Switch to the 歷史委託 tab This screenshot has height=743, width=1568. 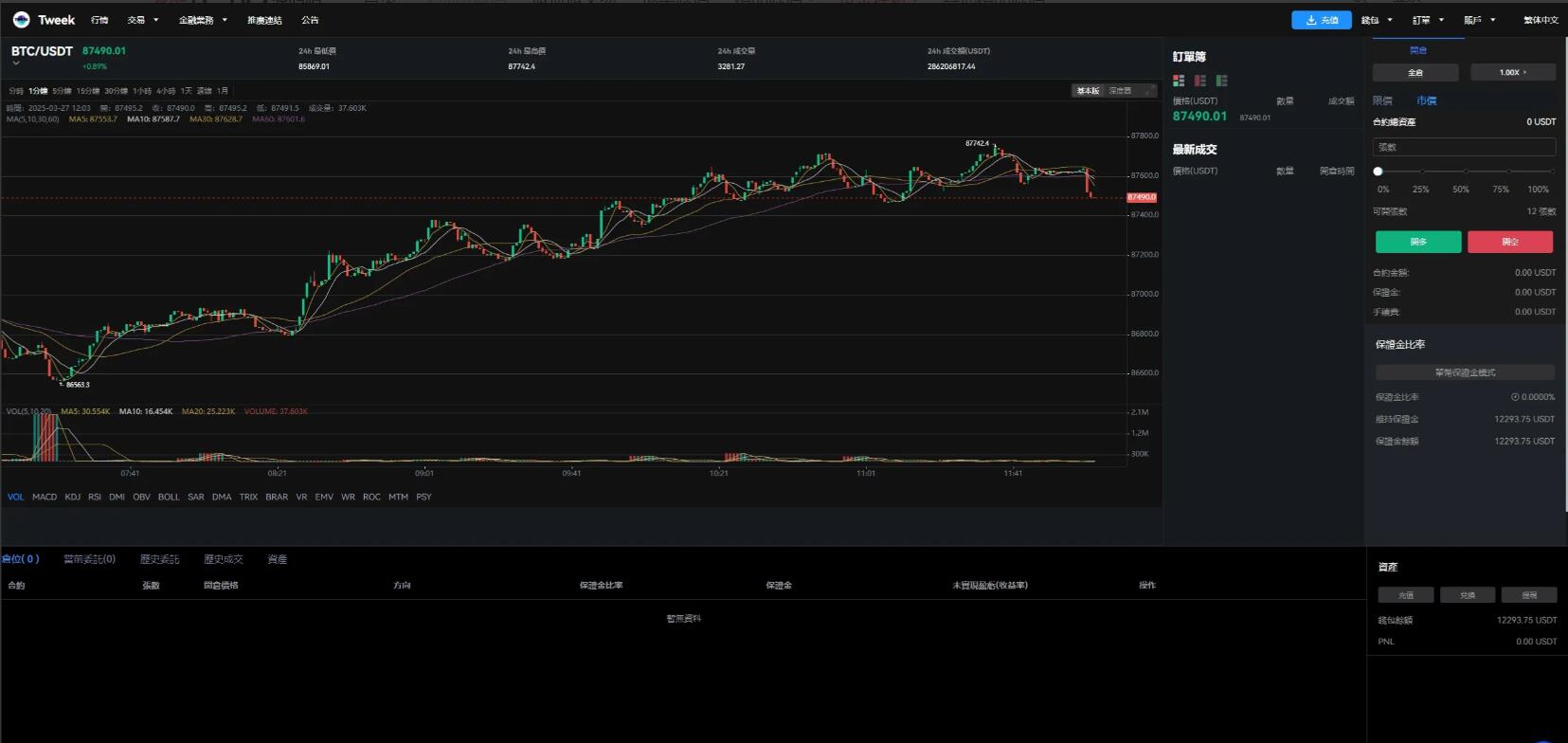[x=159, y=559]
